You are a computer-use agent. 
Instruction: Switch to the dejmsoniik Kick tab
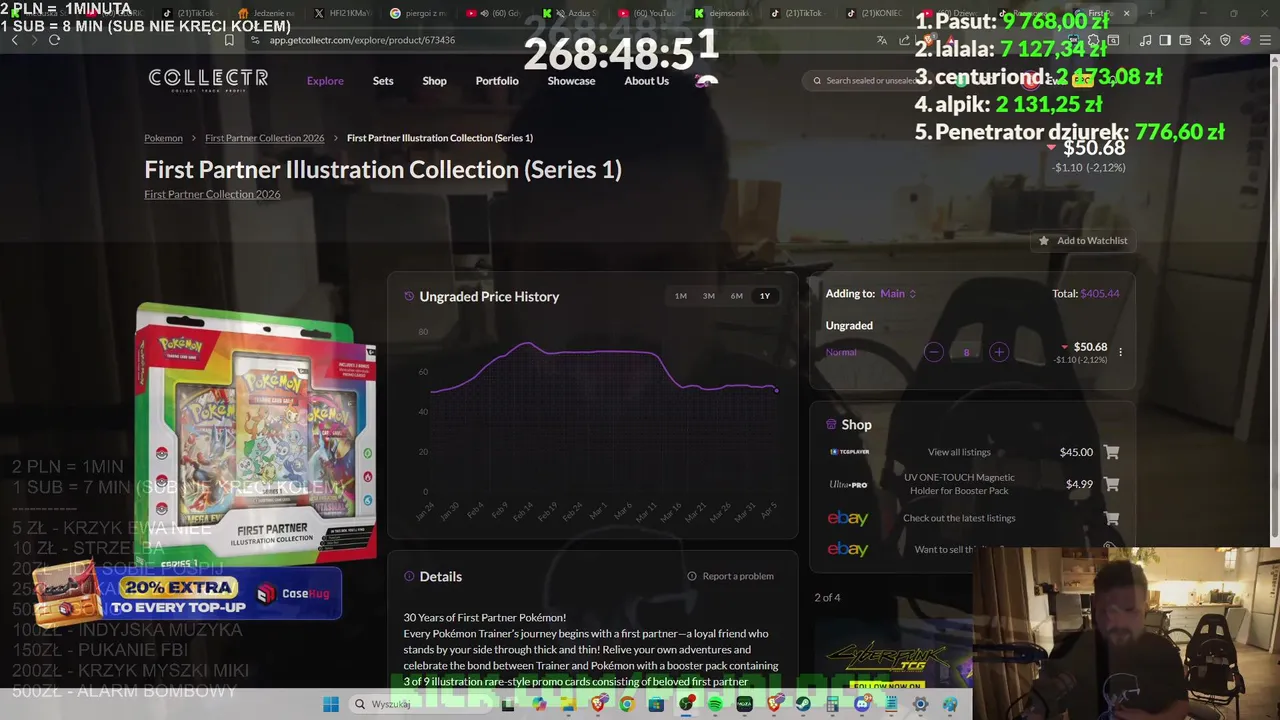pos(728,13)
